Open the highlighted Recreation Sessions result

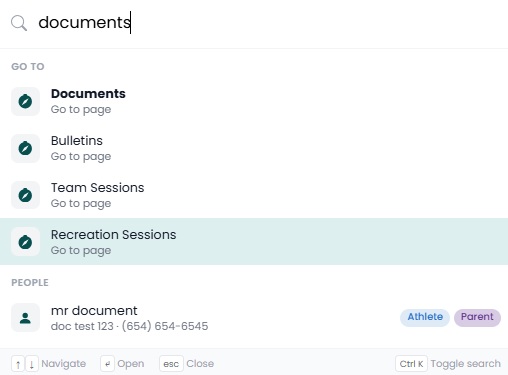click(254, 242)
